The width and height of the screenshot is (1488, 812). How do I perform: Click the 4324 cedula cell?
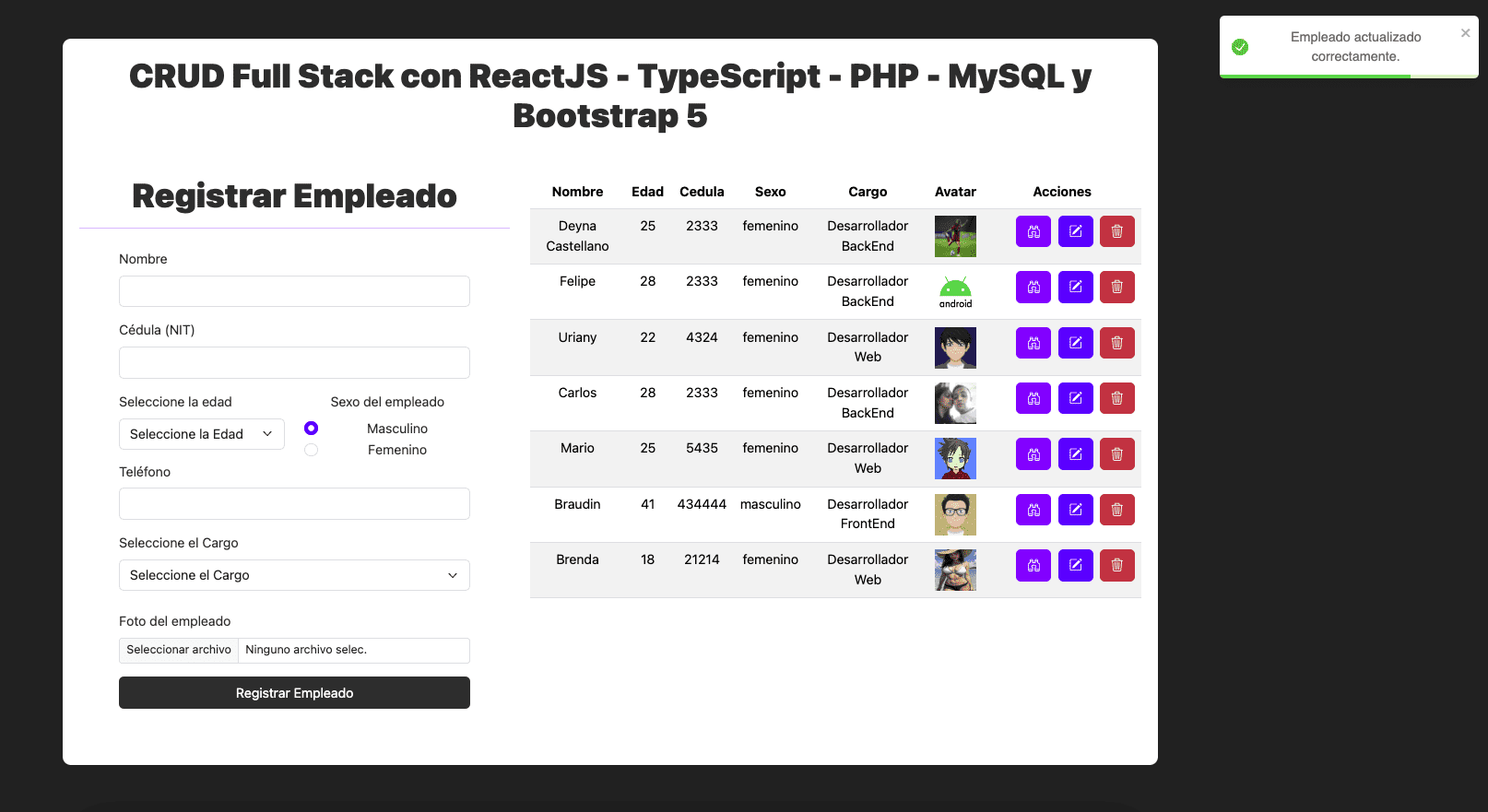point(702,337)
